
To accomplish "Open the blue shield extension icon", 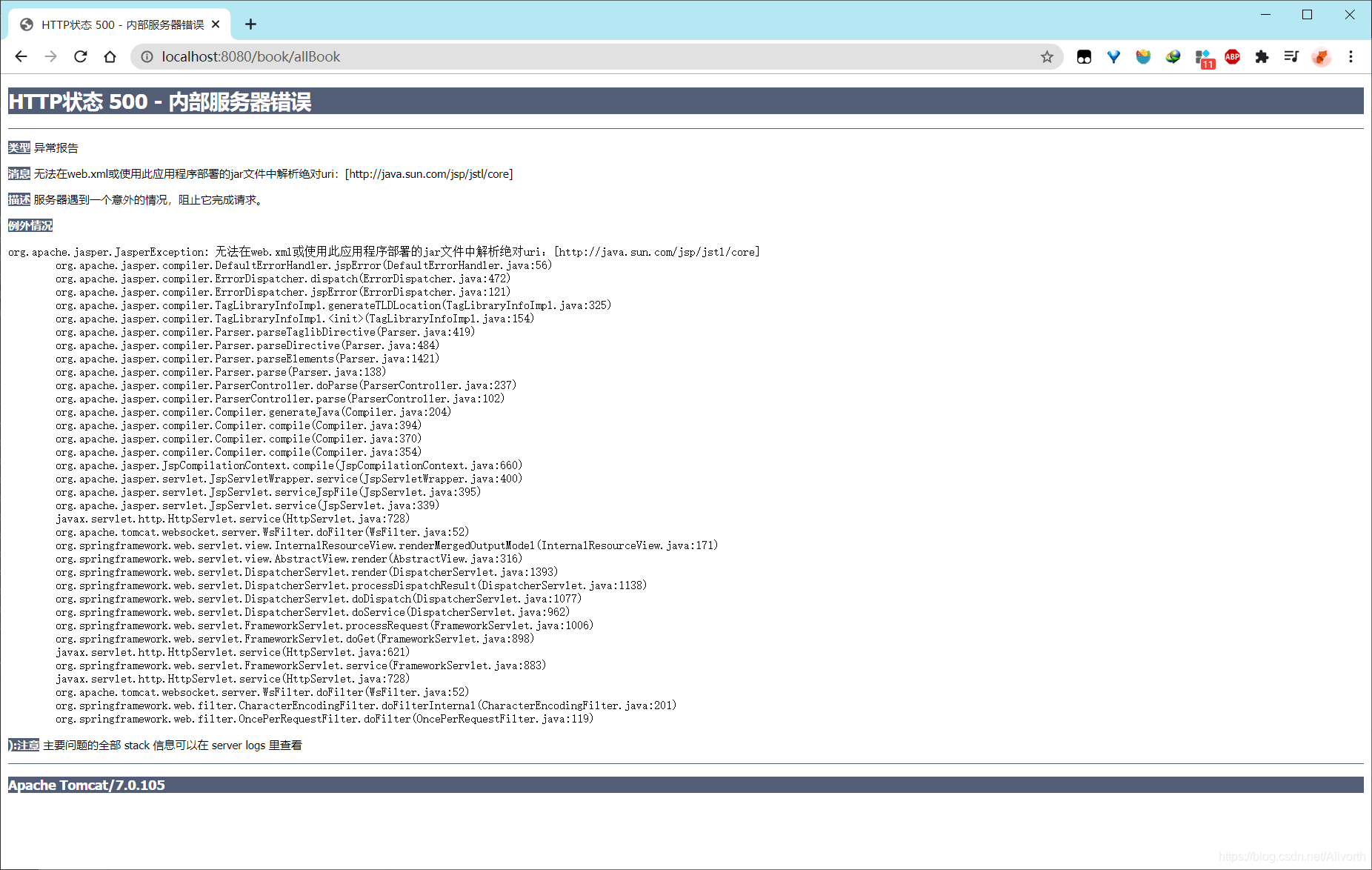I will (1143, 56).
